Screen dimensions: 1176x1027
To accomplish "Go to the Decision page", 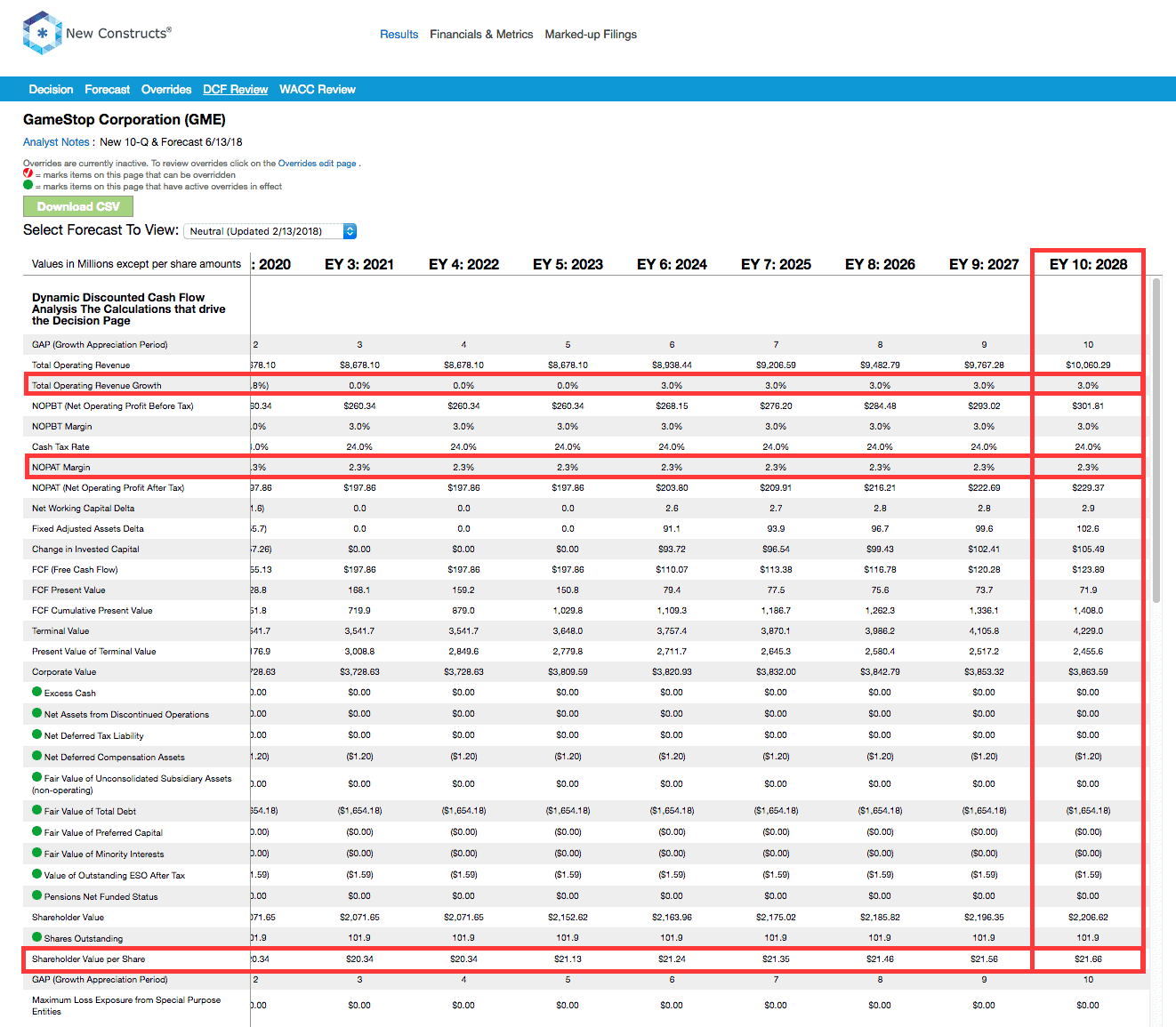I will [51, 90].
